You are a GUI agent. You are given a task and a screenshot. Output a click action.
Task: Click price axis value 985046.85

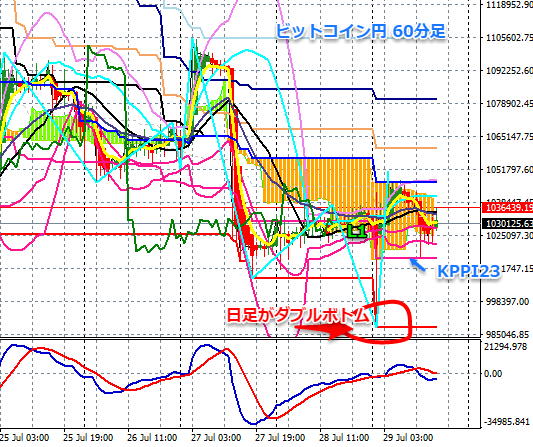tap(508, 334)
